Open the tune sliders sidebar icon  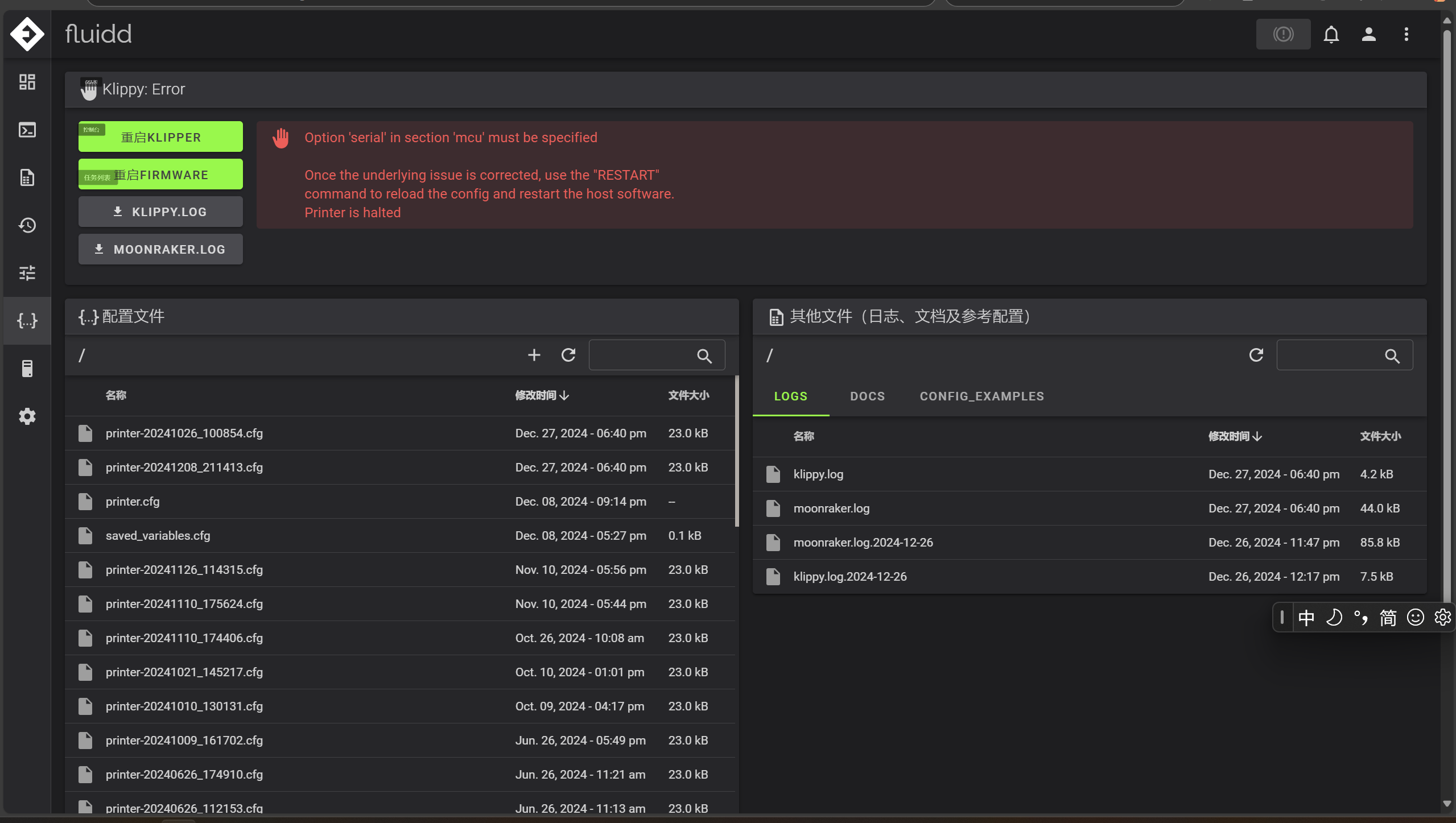point(27,273)
